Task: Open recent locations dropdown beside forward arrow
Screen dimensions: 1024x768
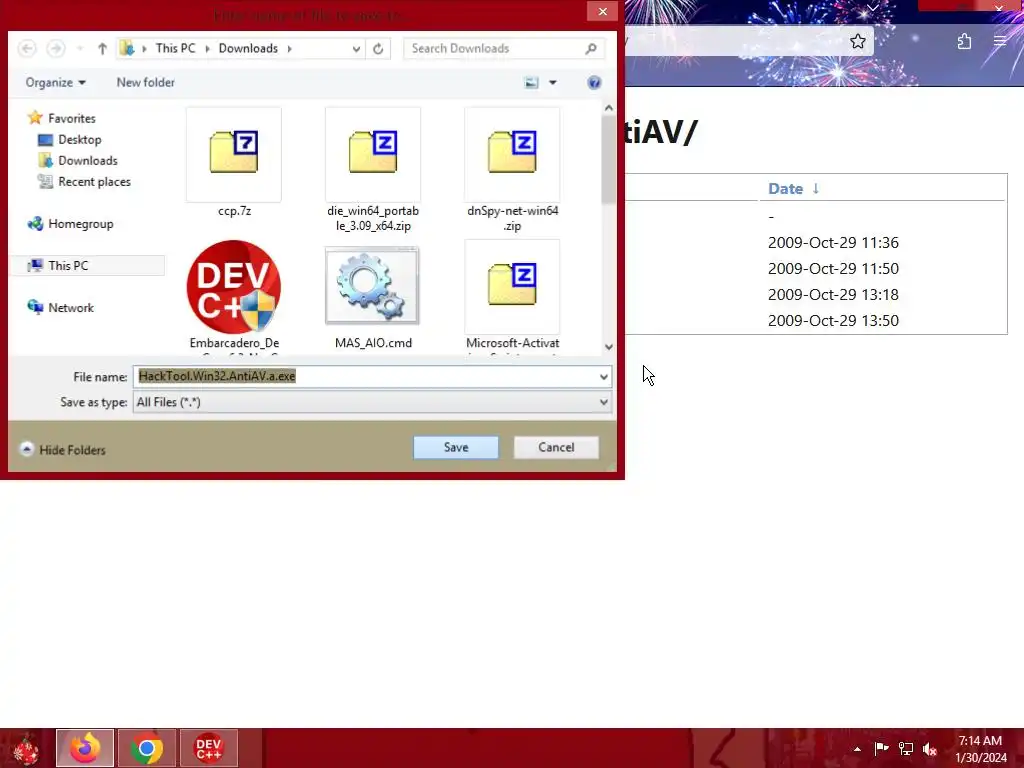Action: pos(80,48)
